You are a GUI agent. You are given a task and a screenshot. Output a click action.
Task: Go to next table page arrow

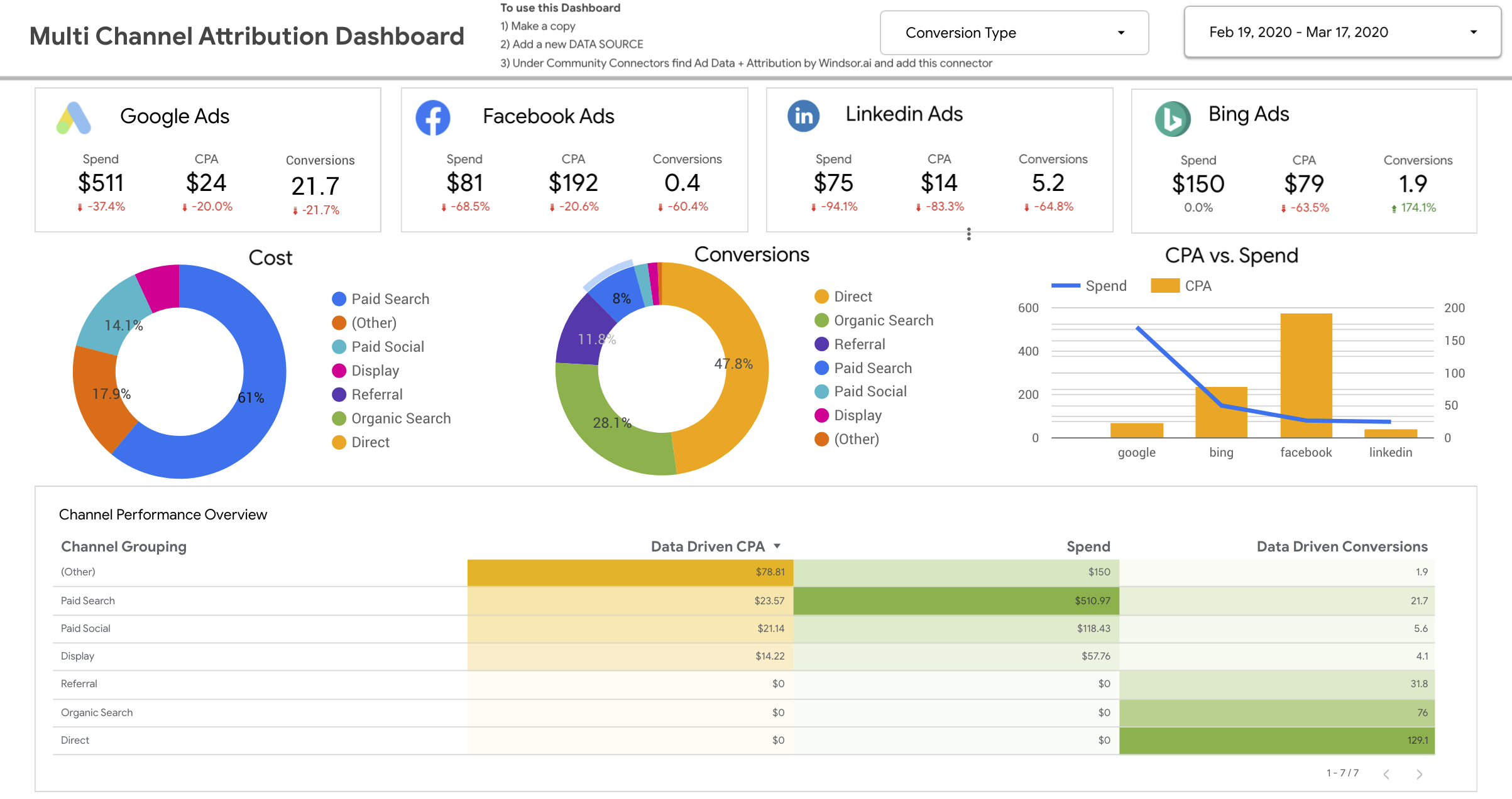pyautogui.click(x=1419, y=774)
